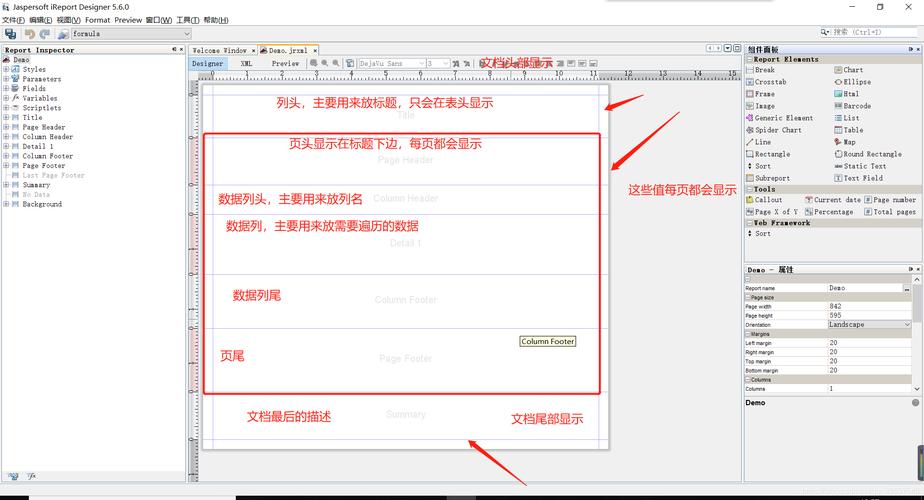Image resolution: width=924 pixels, height=500 pixels.
Task: Select the Map element
Action: [x=845, y=142]
